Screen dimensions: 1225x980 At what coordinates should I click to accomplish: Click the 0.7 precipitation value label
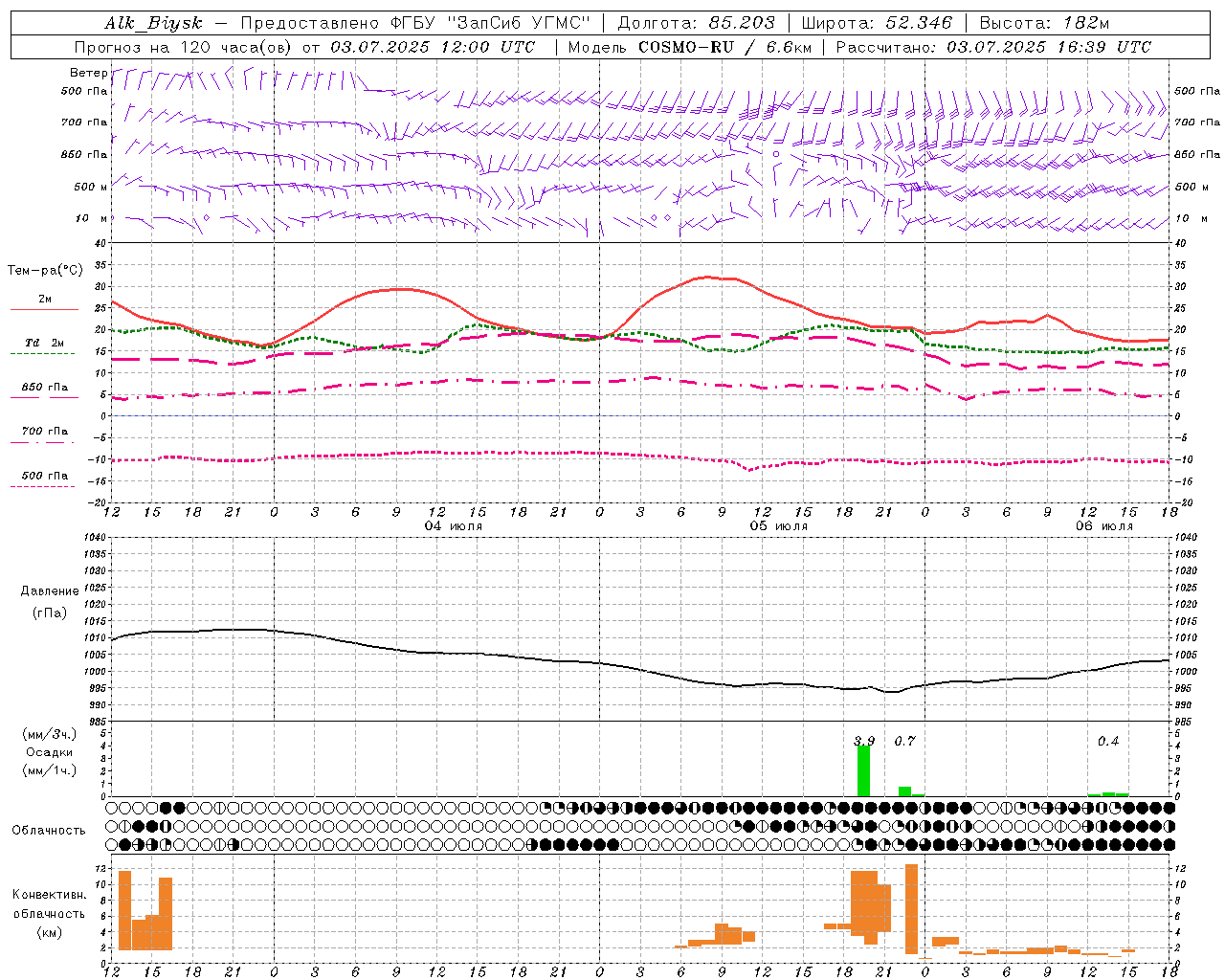(x=904, y=741)
